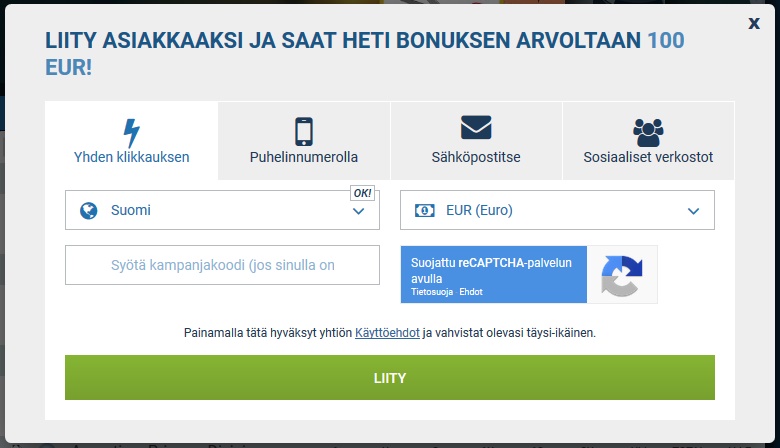Click the mobile phone icon

tap(304, 131)
